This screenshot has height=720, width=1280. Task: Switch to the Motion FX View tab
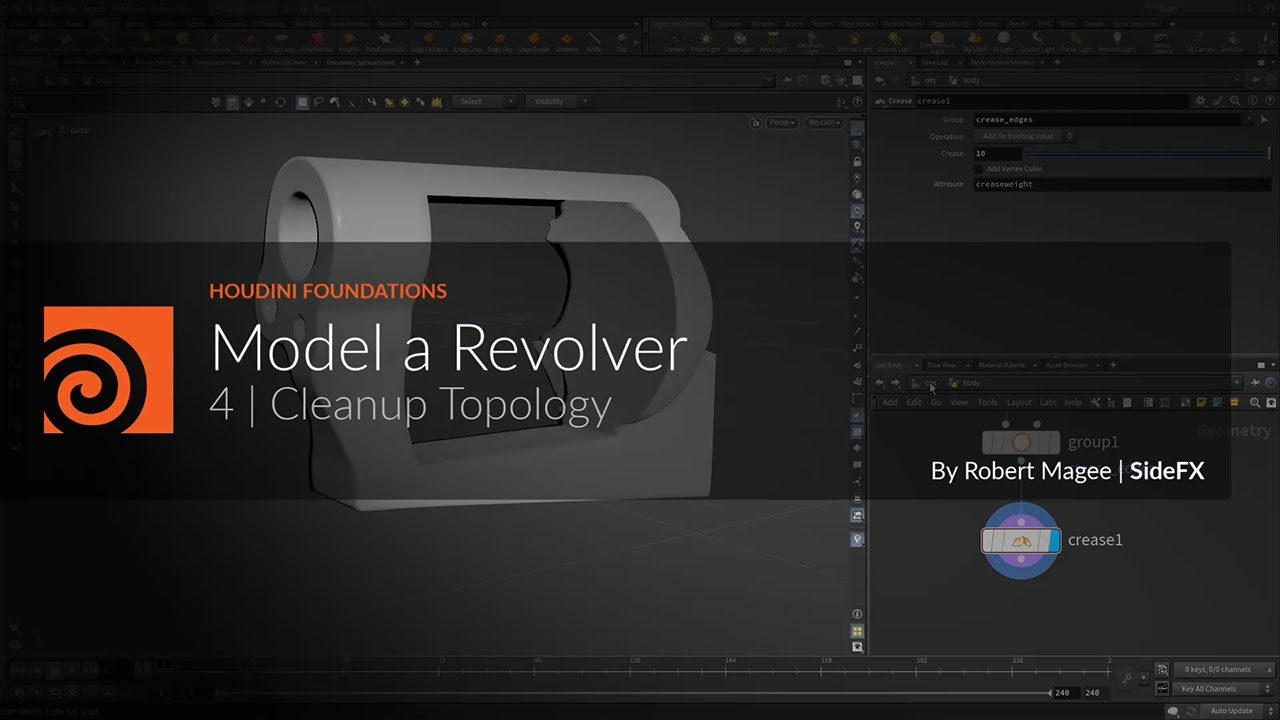285,62
